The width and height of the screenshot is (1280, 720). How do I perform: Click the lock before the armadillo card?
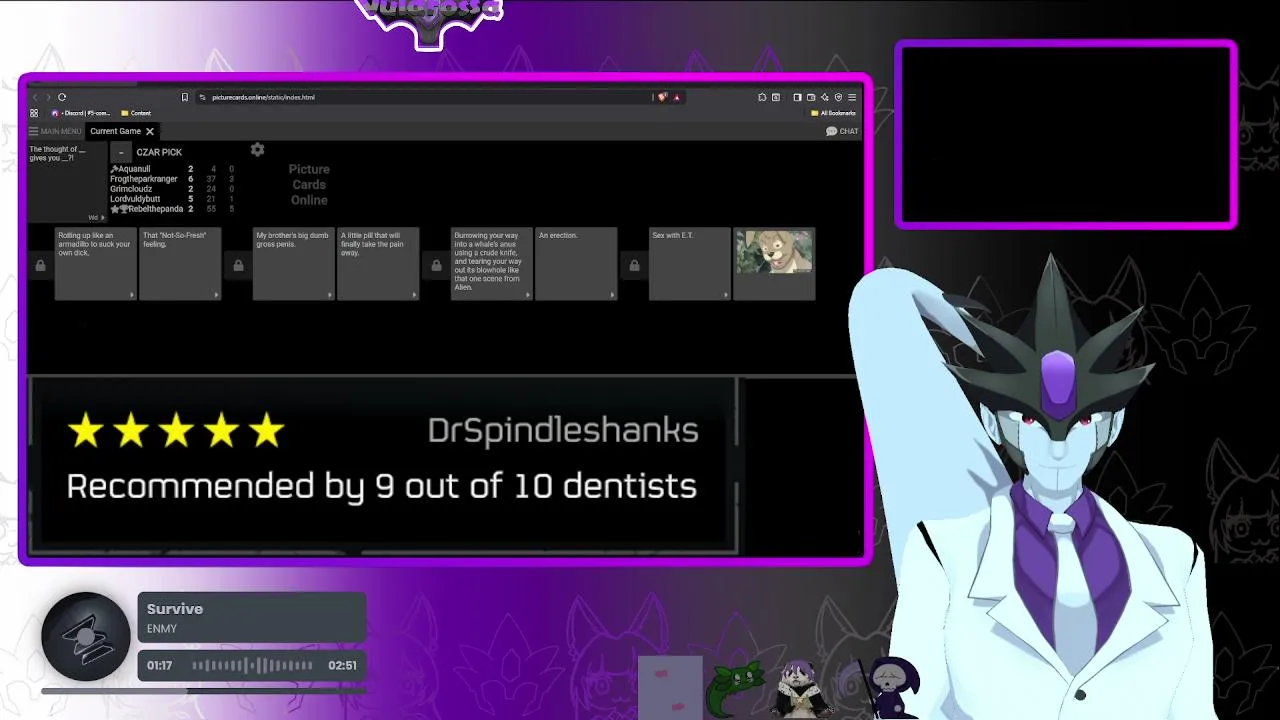tap(40, 266)
